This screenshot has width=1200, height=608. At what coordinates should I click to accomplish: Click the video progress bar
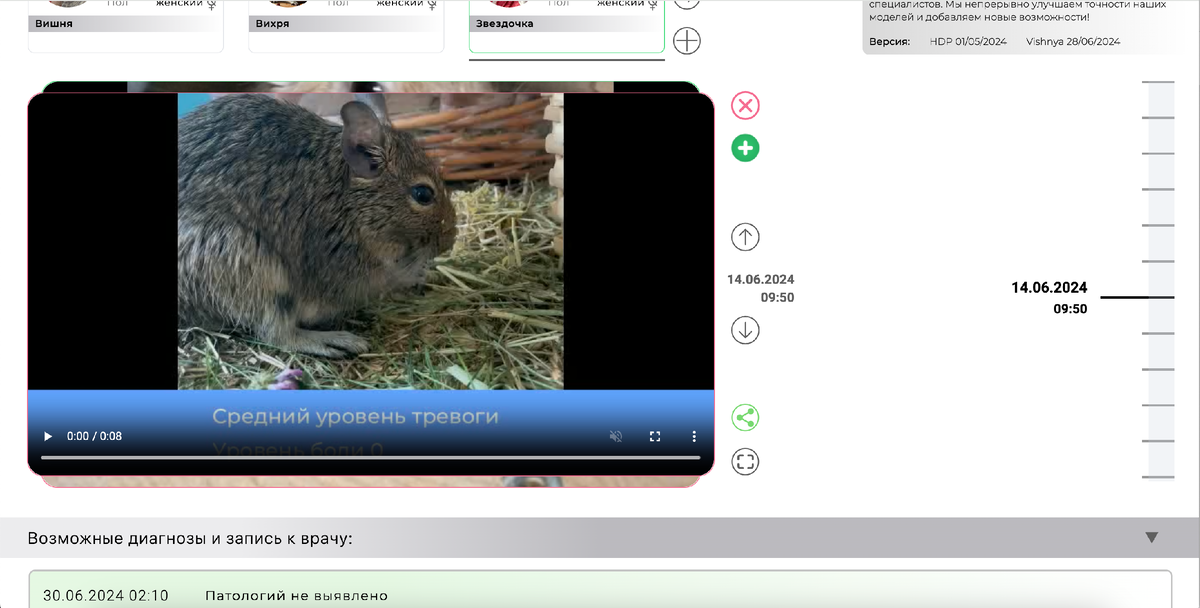tap(371, 458)
